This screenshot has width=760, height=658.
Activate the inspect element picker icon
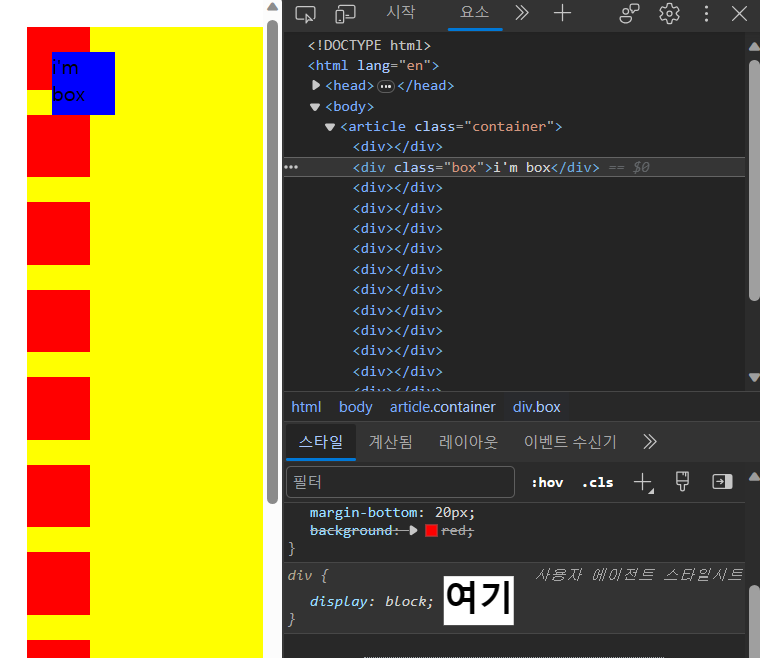click(x=305, y=14)
